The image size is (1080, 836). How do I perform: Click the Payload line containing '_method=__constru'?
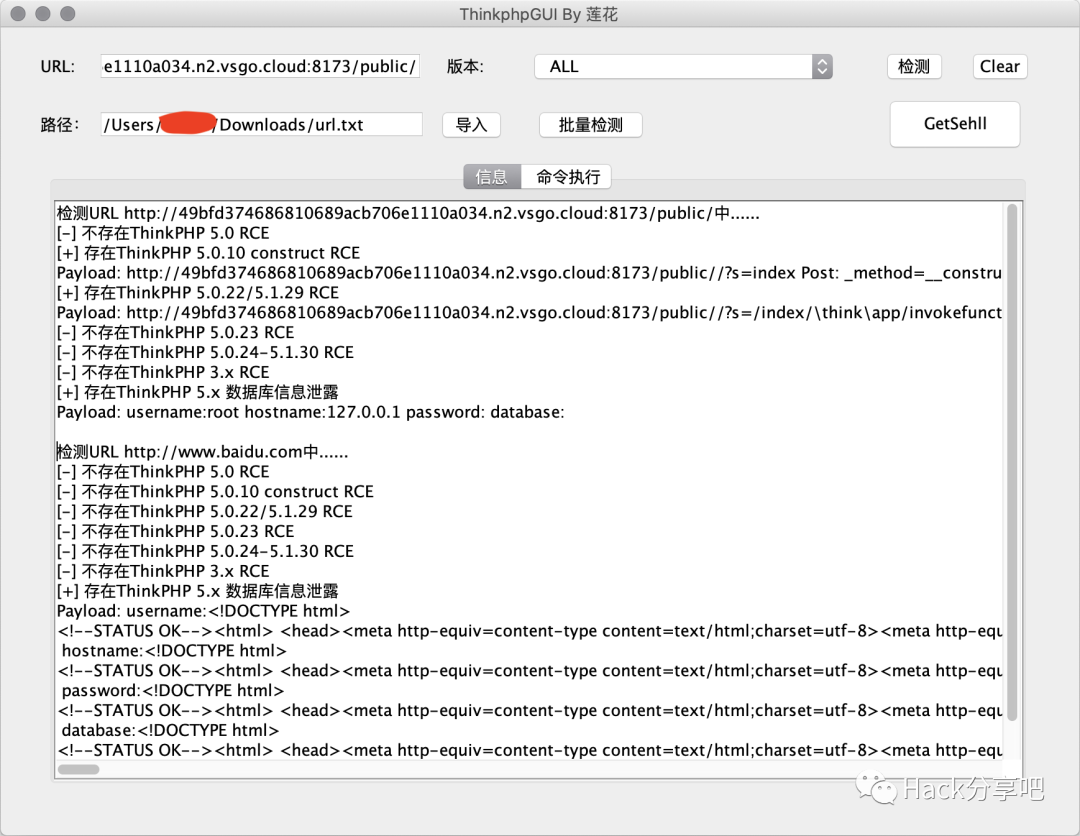coord(528,273)
